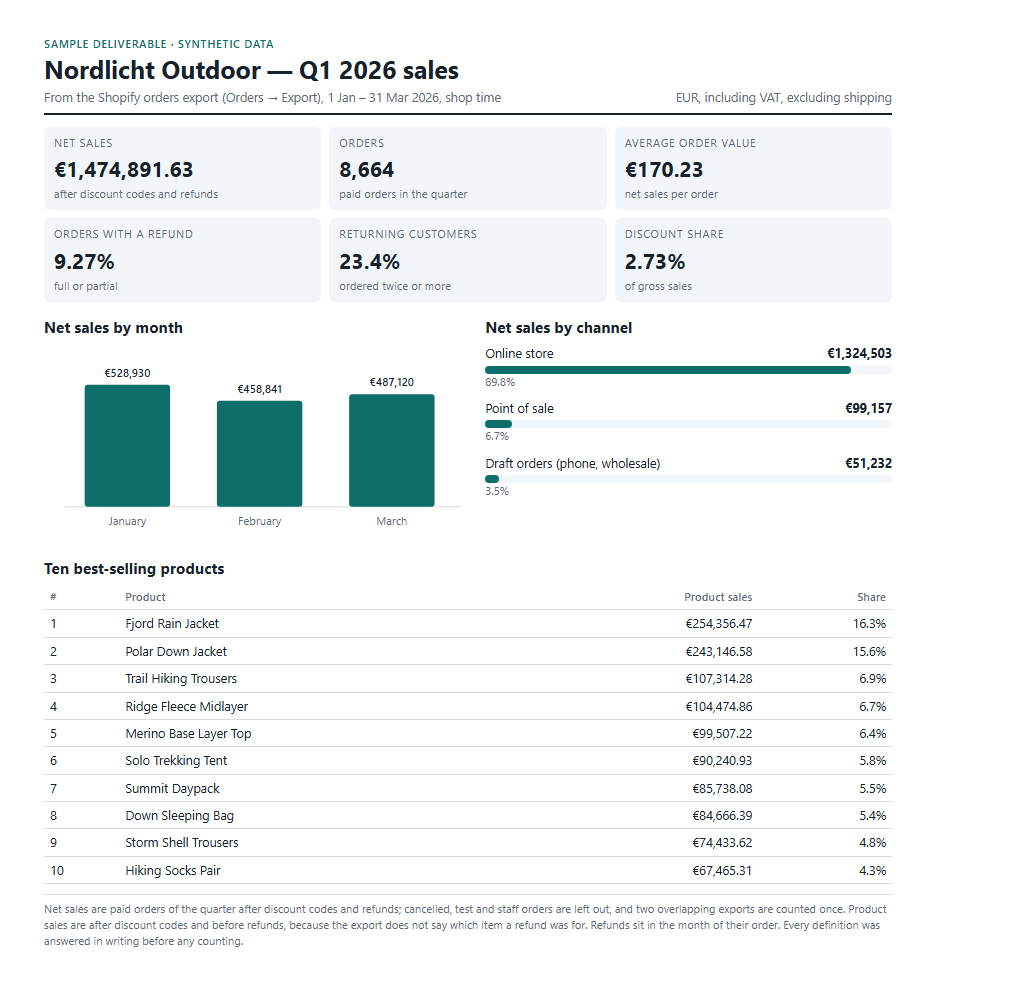Click the Net sales by month heading

[113, 328]
